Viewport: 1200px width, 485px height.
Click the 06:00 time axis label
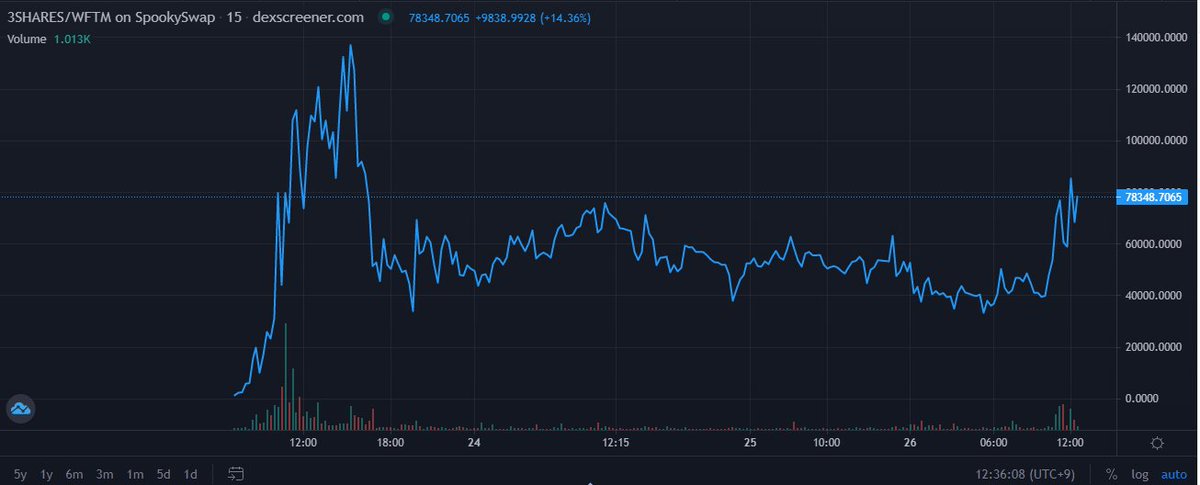coord(994,443)
